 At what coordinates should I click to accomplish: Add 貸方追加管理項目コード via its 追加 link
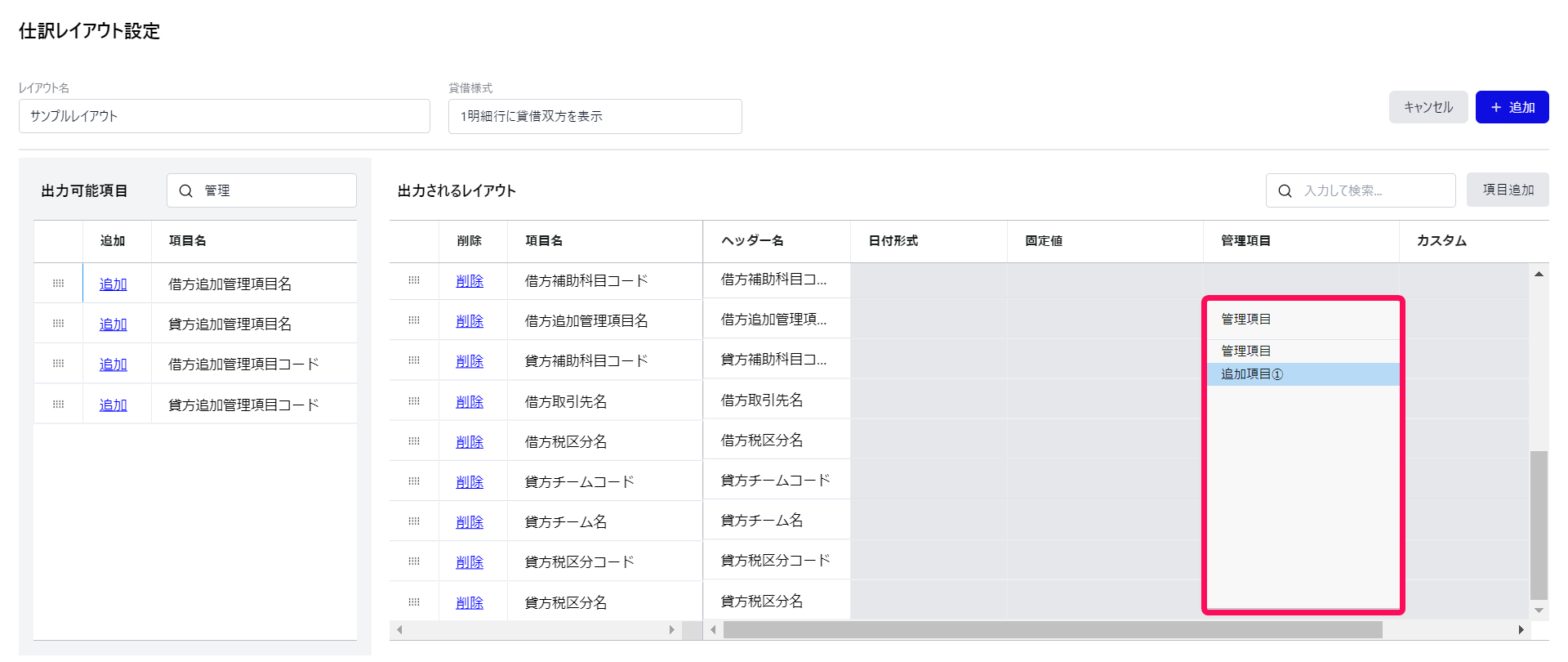[x=114, y=405]
